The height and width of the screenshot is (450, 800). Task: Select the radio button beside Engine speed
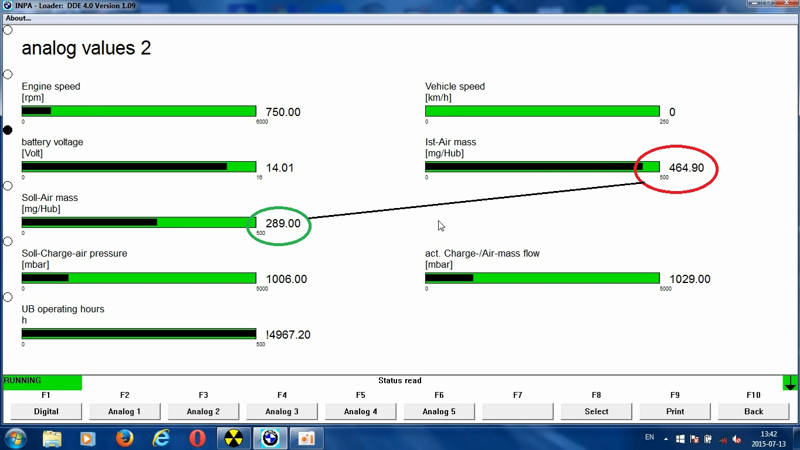[8, 74]
